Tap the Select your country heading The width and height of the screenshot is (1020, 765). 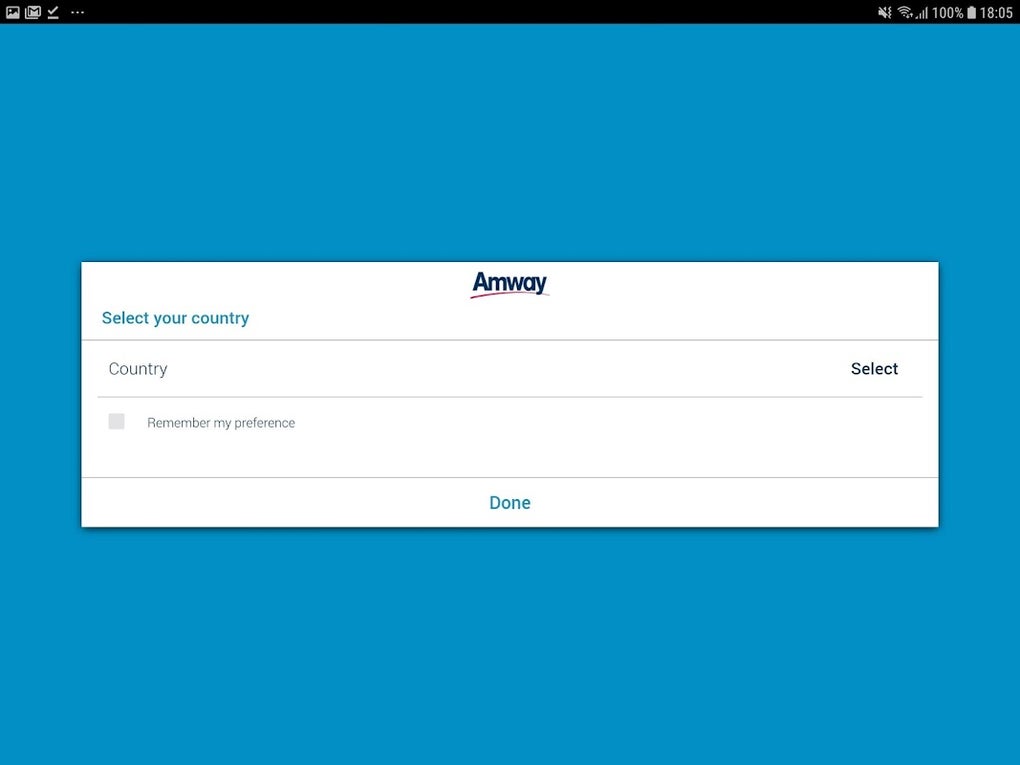[x=175, y=317]
